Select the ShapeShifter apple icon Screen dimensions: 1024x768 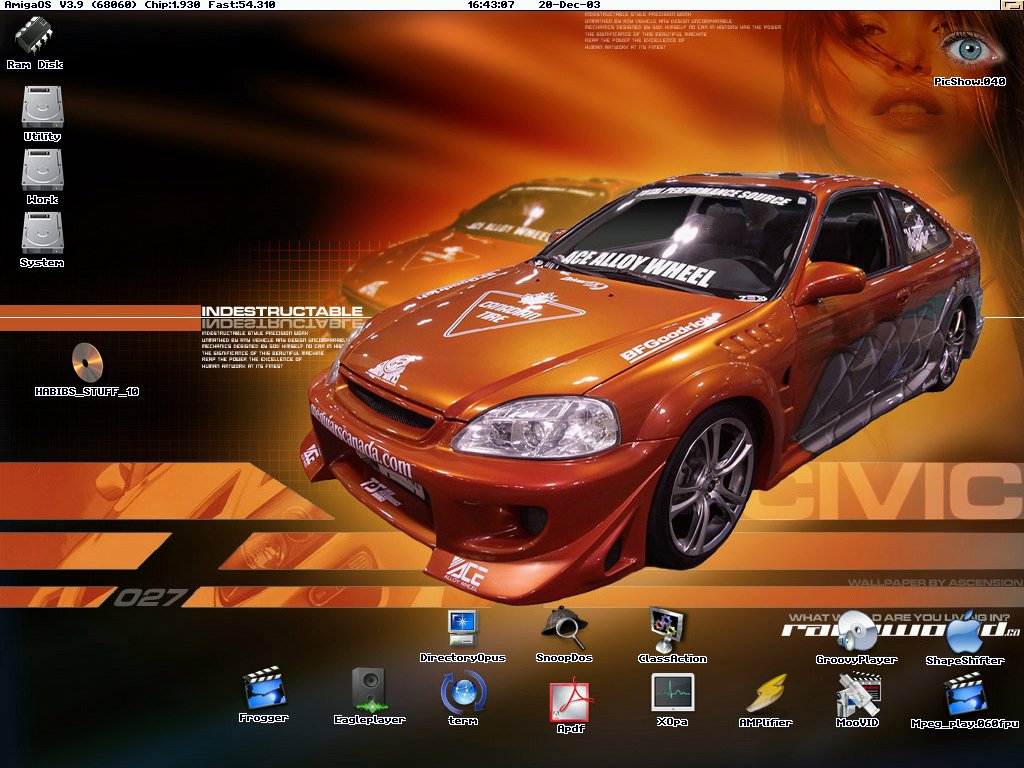(x=965, y=632)
